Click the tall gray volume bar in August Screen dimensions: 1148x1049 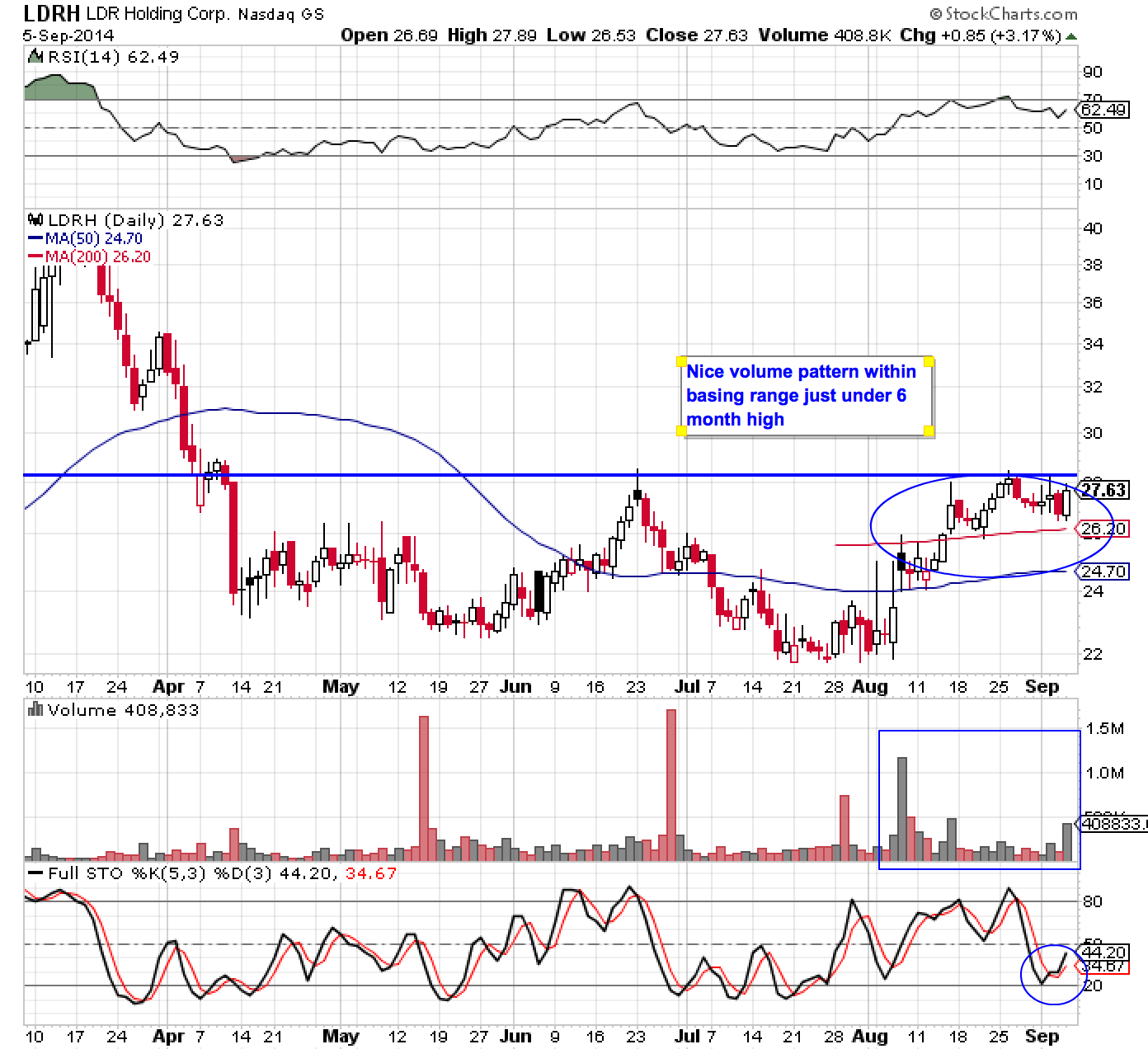tap(901, 809)
